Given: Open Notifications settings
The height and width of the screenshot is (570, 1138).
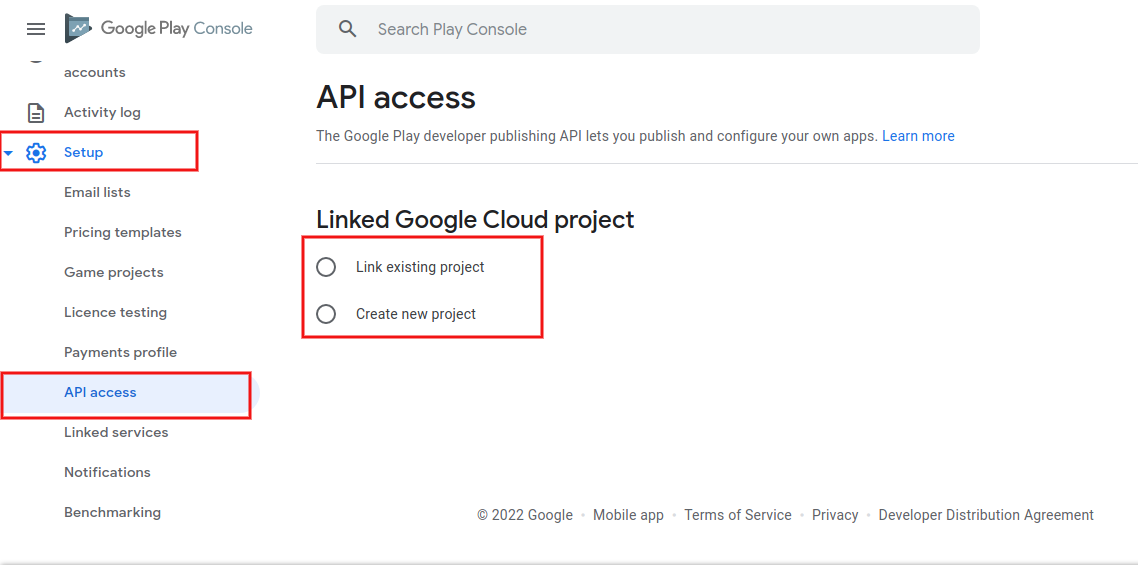Looking at the screenshot, I should (107, 472).
